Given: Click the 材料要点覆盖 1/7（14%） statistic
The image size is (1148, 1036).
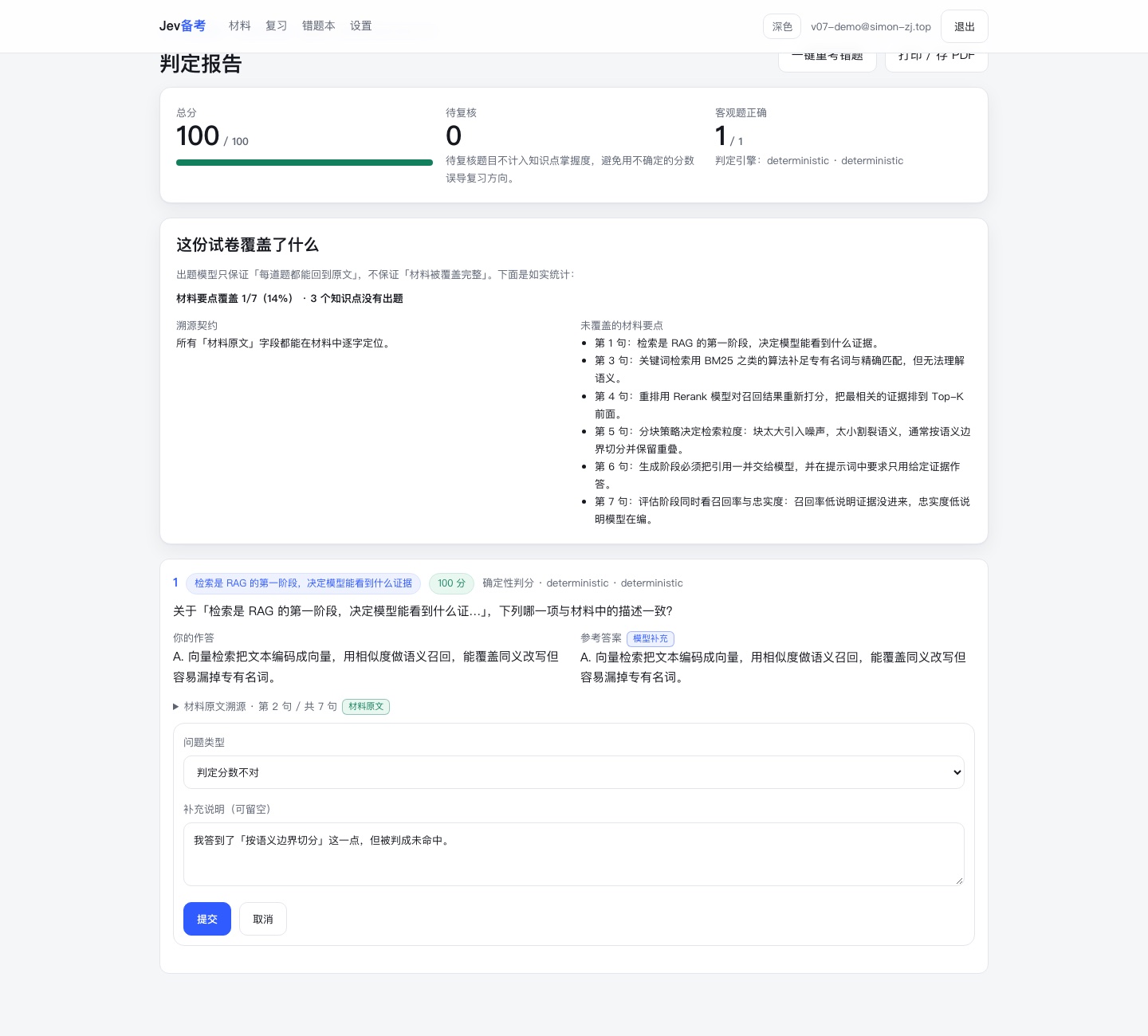Looking at the screenshot, I should [x=235, y=299].
